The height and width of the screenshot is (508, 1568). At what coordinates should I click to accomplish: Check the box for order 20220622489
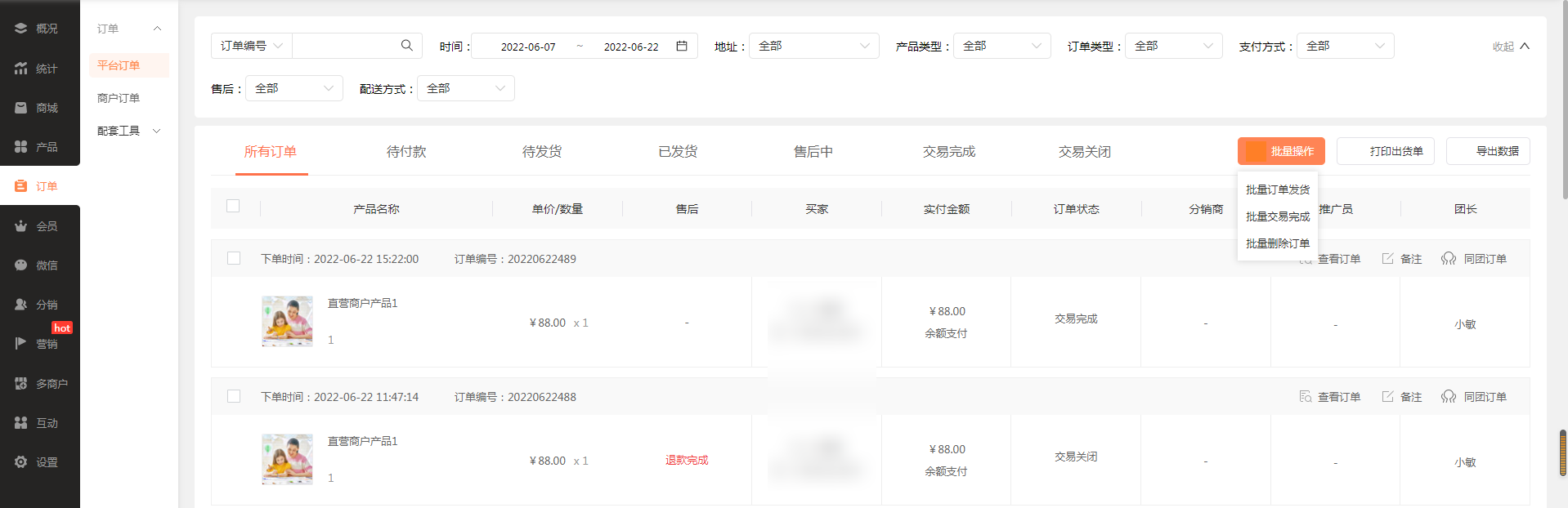[234, 258]
